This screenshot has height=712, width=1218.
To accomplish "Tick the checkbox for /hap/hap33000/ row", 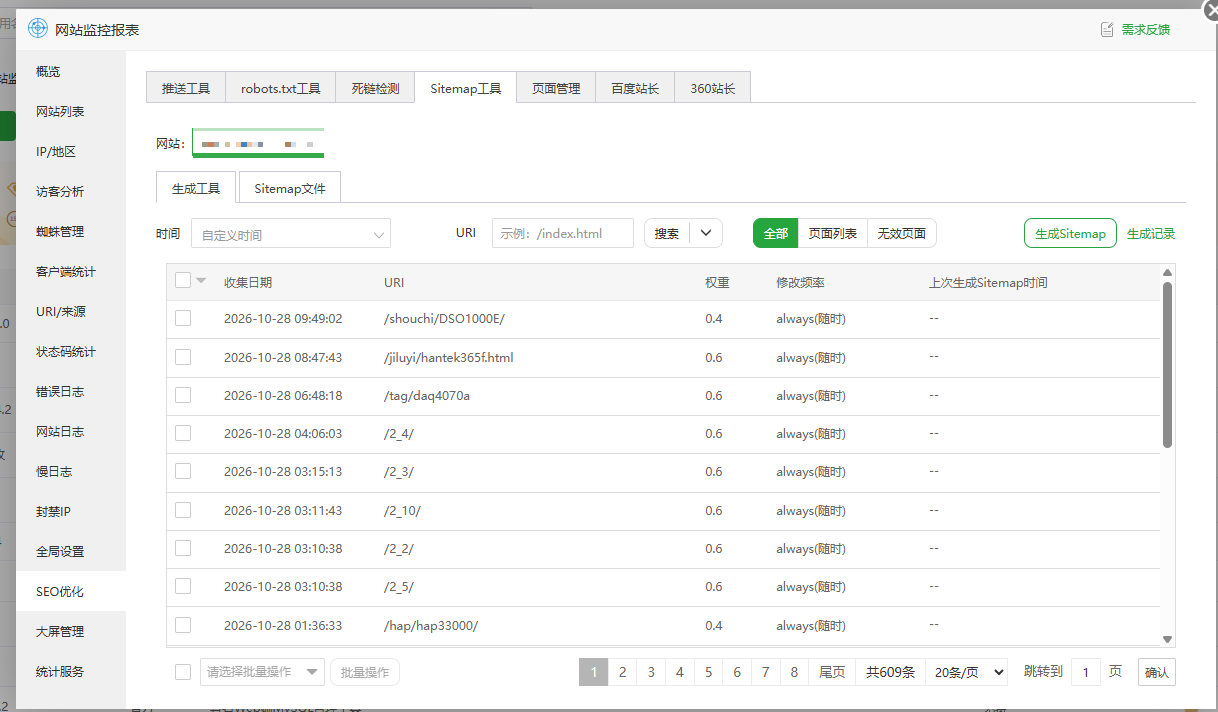I will (x=183, y=625).
